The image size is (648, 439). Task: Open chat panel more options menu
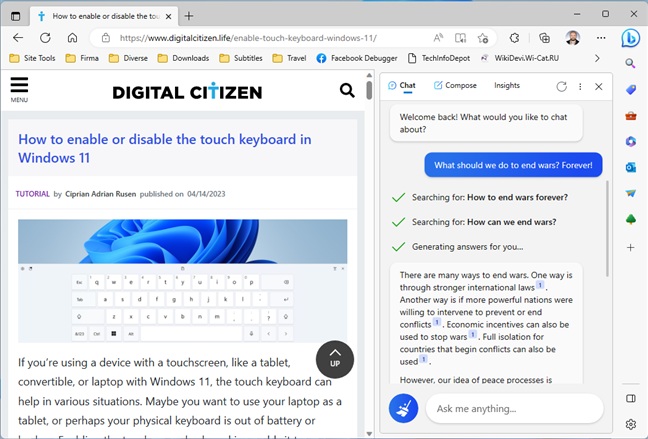click(x=580, y=86)
